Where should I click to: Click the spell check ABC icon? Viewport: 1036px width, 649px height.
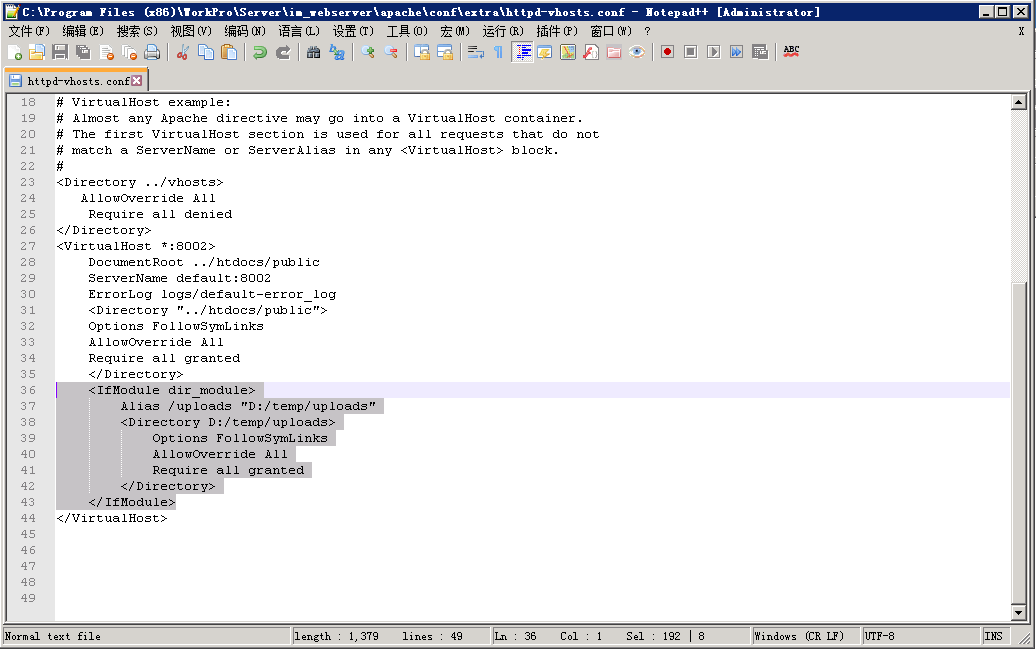(x=791, y=52)
